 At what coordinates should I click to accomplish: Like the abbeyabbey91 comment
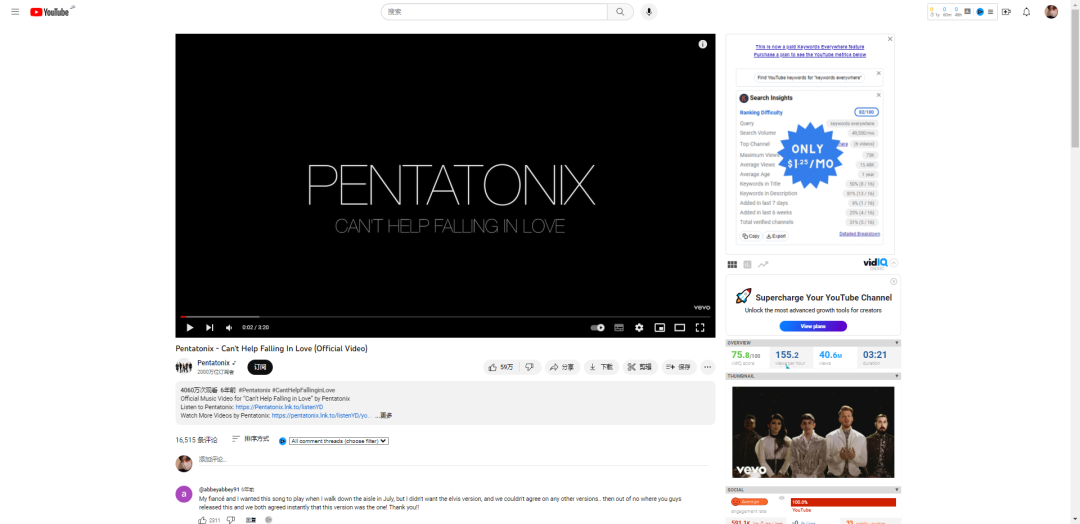click(202, 520)
